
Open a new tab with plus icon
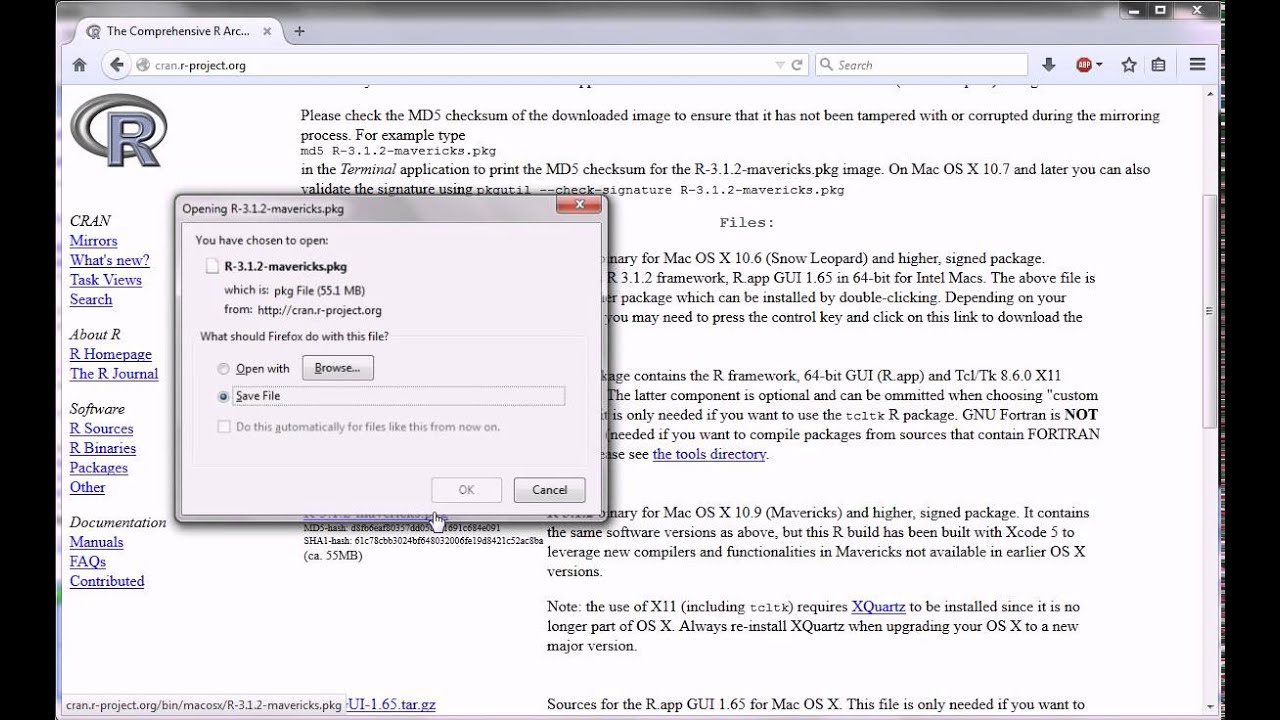coord(299,31)
